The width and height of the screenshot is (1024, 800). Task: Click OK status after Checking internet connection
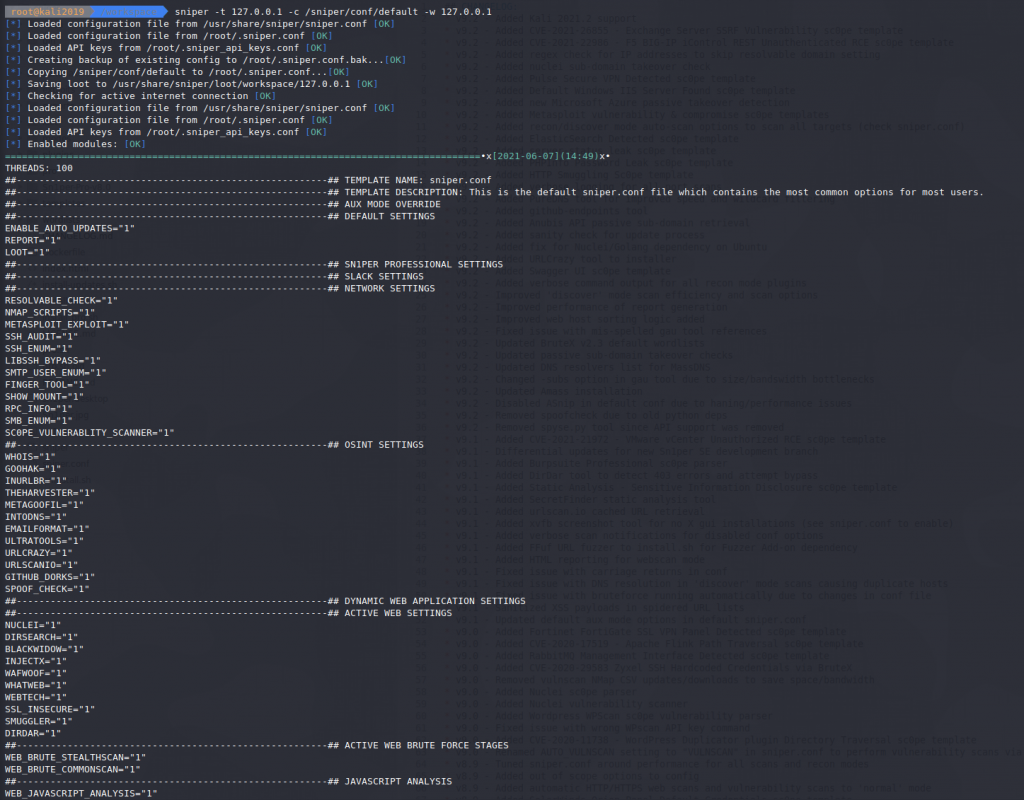(x=265, y=96)
